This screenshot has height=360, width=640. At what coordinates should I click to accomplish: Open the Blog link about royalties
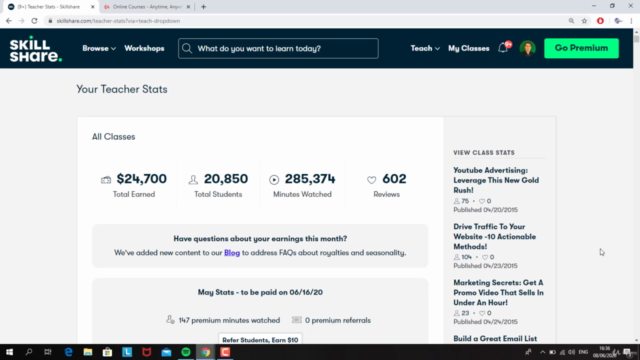click(232, 253)
